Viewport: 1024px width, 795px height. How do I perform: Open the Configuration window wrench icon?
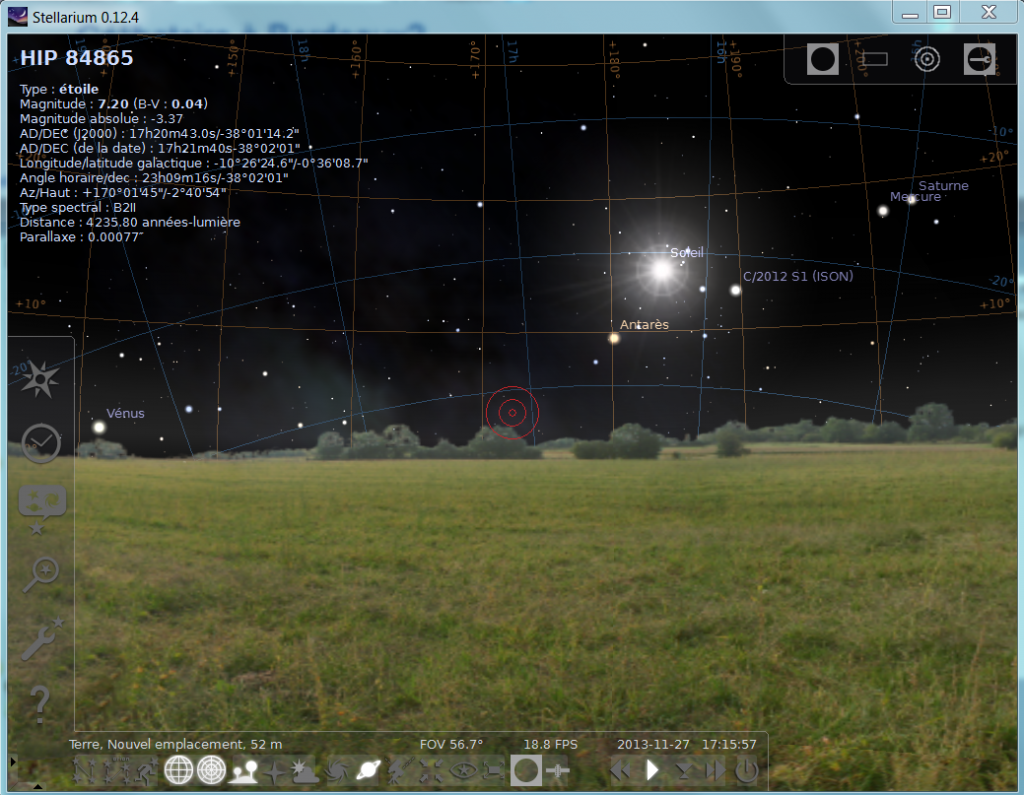click(x=41, y=639)
